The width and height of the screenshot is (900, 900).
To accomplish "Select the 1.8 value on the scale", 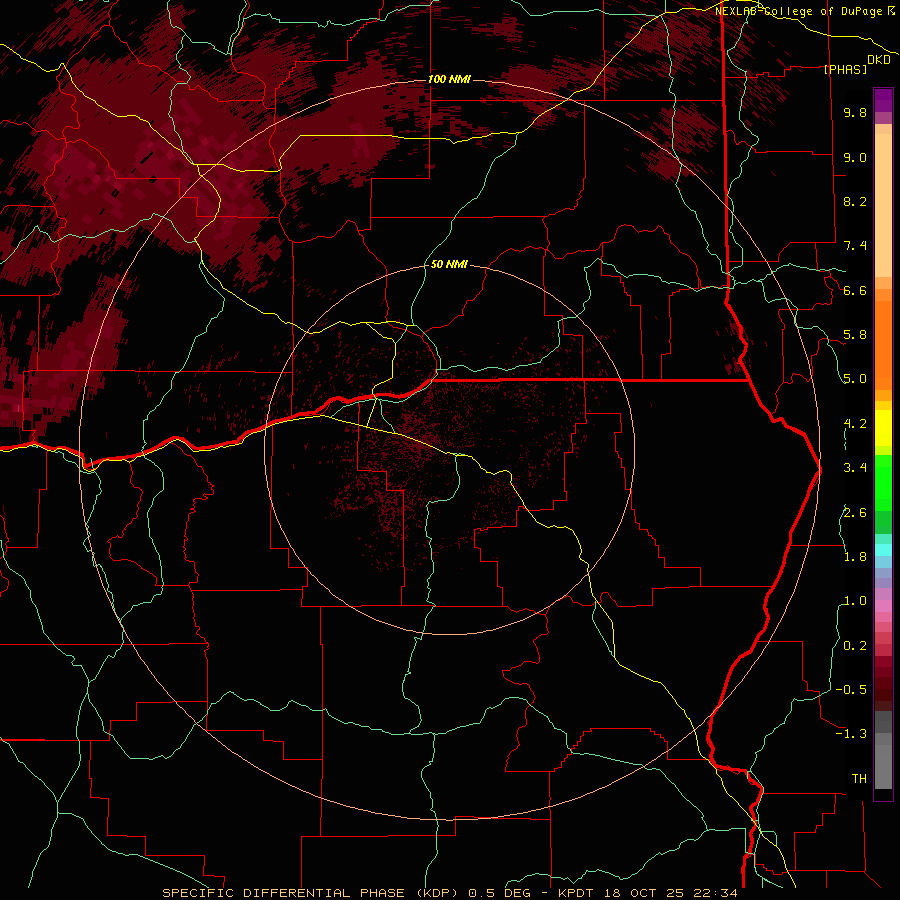I will click(x=855, y=557).
